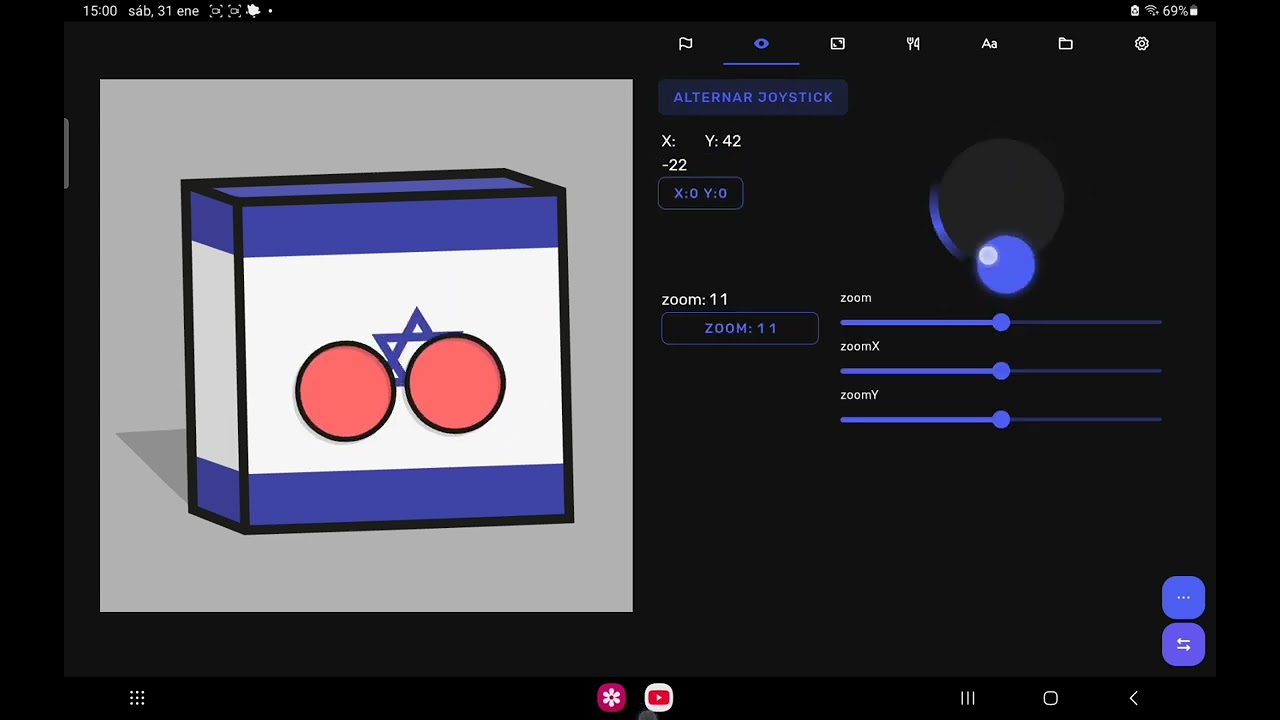Click the "Y: 42" coordinate readout

click(x=723, y=141)
